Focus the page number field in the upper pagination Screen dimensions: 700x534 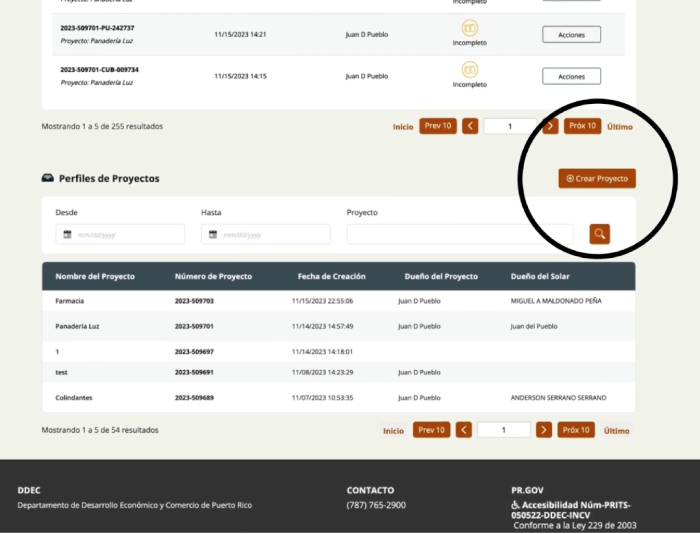510,126
